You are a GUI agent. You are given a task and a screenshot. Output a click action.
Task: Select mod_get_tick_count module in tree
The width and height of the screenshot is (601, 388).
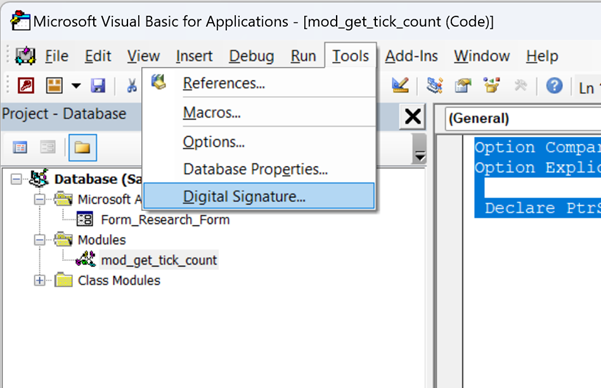pyautogui.click(x=159, y=260)
